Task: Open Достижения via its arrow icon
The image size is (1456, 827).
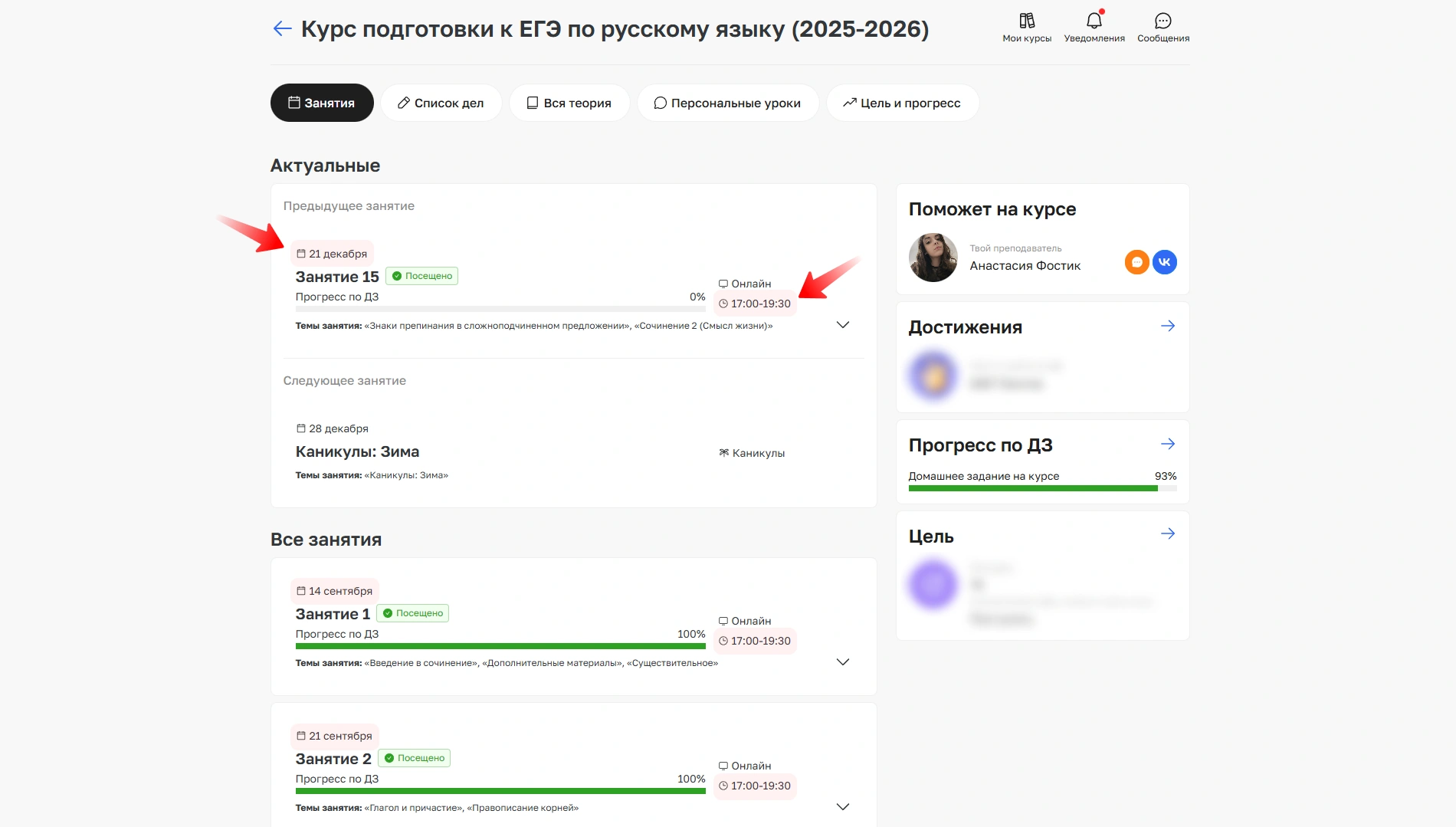Action: [x=1167, y=327]
